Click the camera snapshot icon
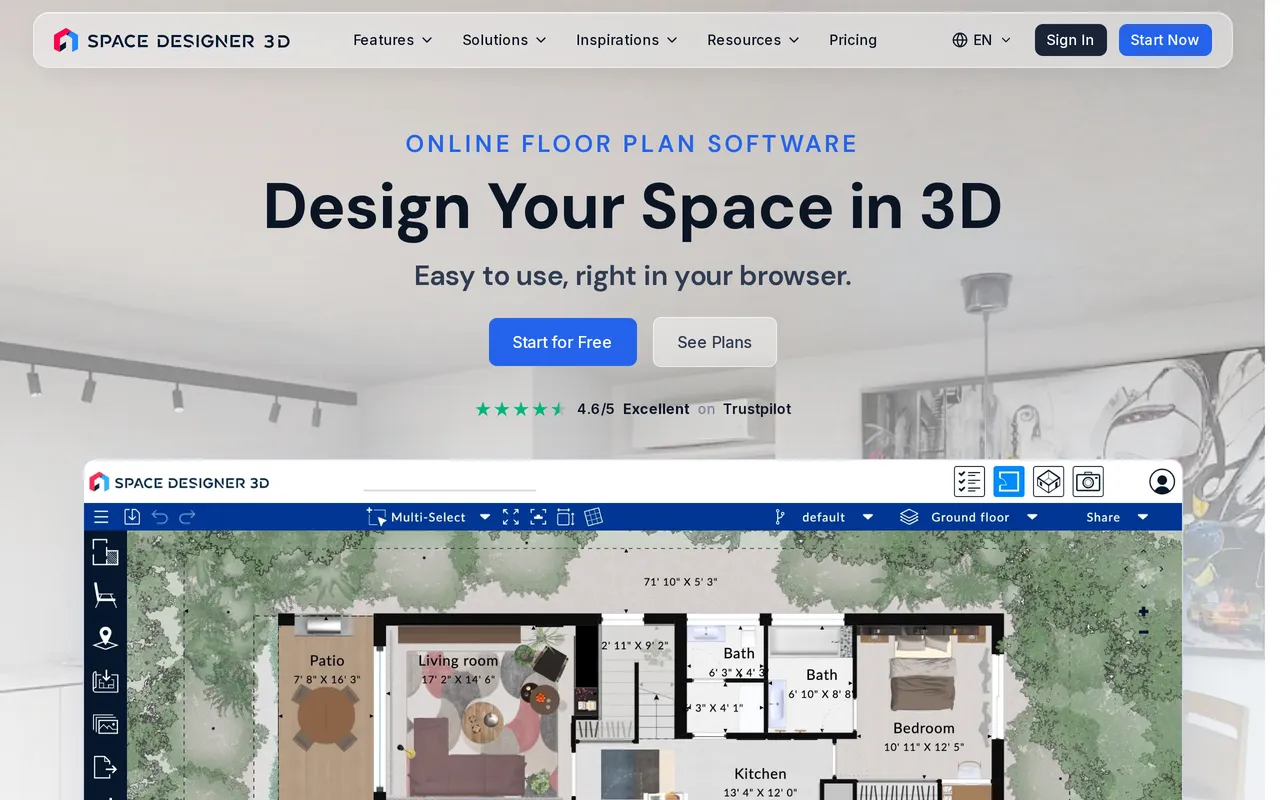Screen dimensions: 1280x800 [1088, 482]
